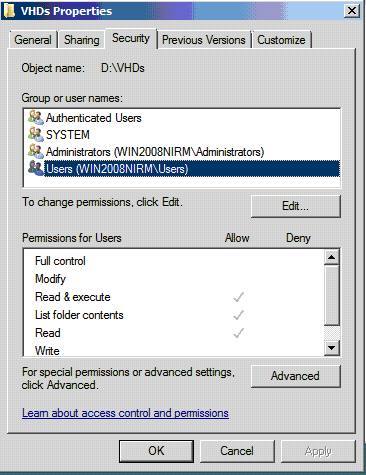Click the Modify permission row
Viewport: 366px width, 475px height.
(x=173, y=279)
